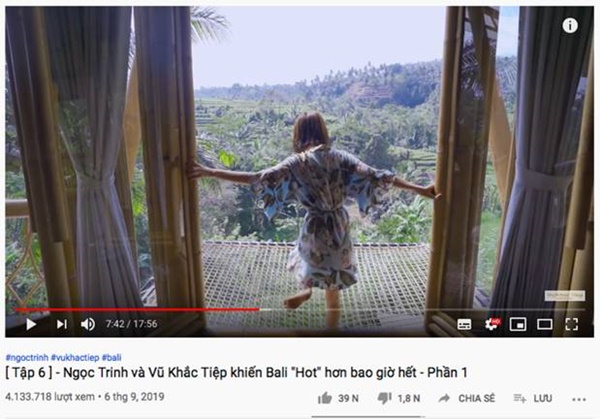Mute the video volume
This screenshot has height=419, width=600.
(x=88, y=324)
